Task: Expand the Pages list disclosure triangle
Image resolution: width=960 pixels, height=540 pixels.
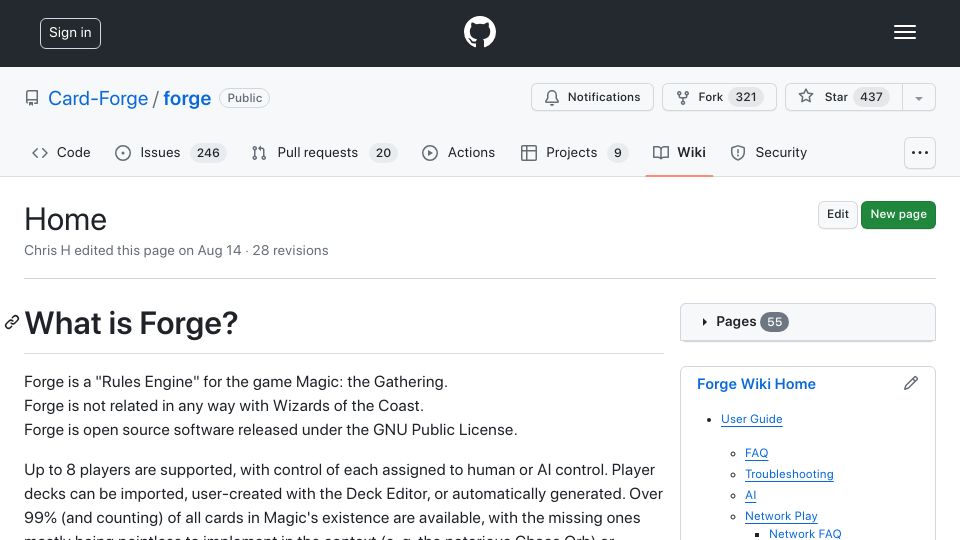Action: click(704, 322)
